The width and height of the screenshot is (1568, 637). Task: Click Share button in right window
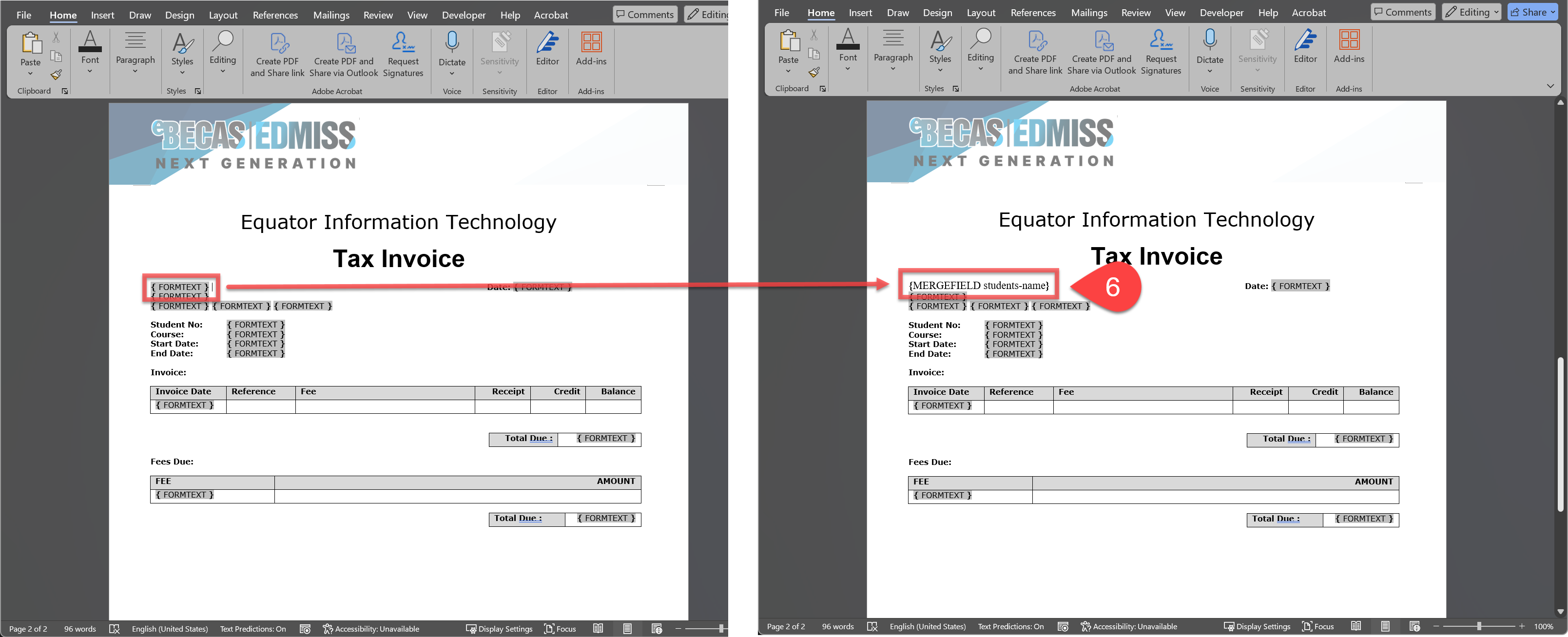click(1531, 12)
